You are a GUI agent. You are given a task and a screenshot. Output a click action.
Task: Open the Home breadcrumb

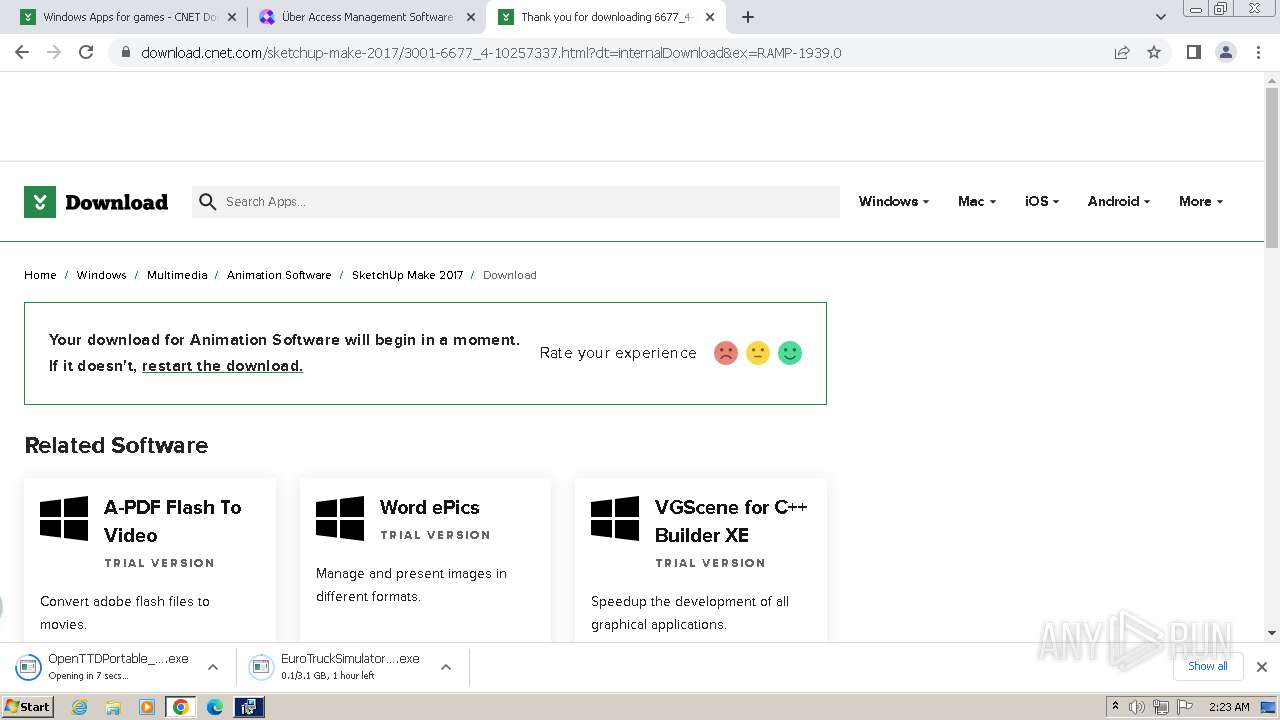pyautogui.click(x=40, y=275)
